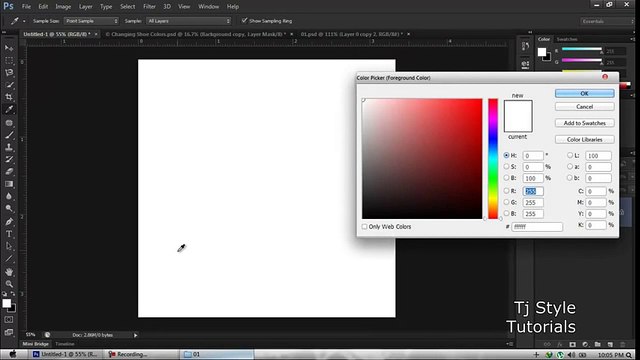Pick a color in the red color field
Screen dimensions: 640x360
click(x=422, y=159)
